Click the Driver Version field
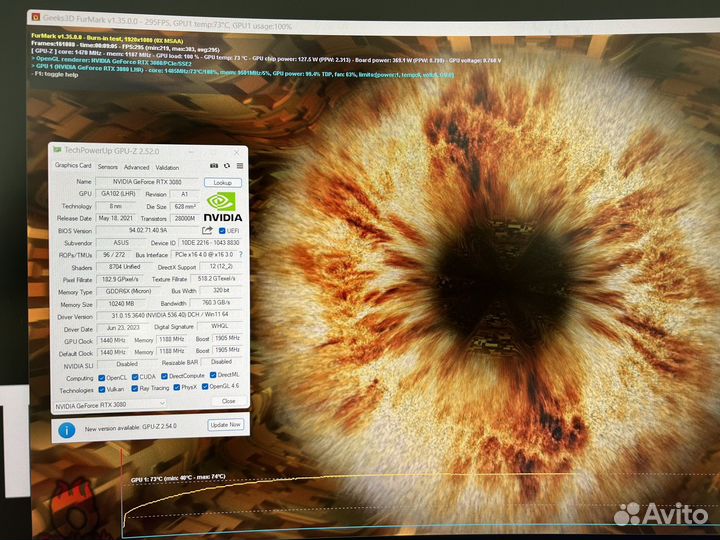Image resolution: width=720 pixels, height=540 pixels. point(170,315)
